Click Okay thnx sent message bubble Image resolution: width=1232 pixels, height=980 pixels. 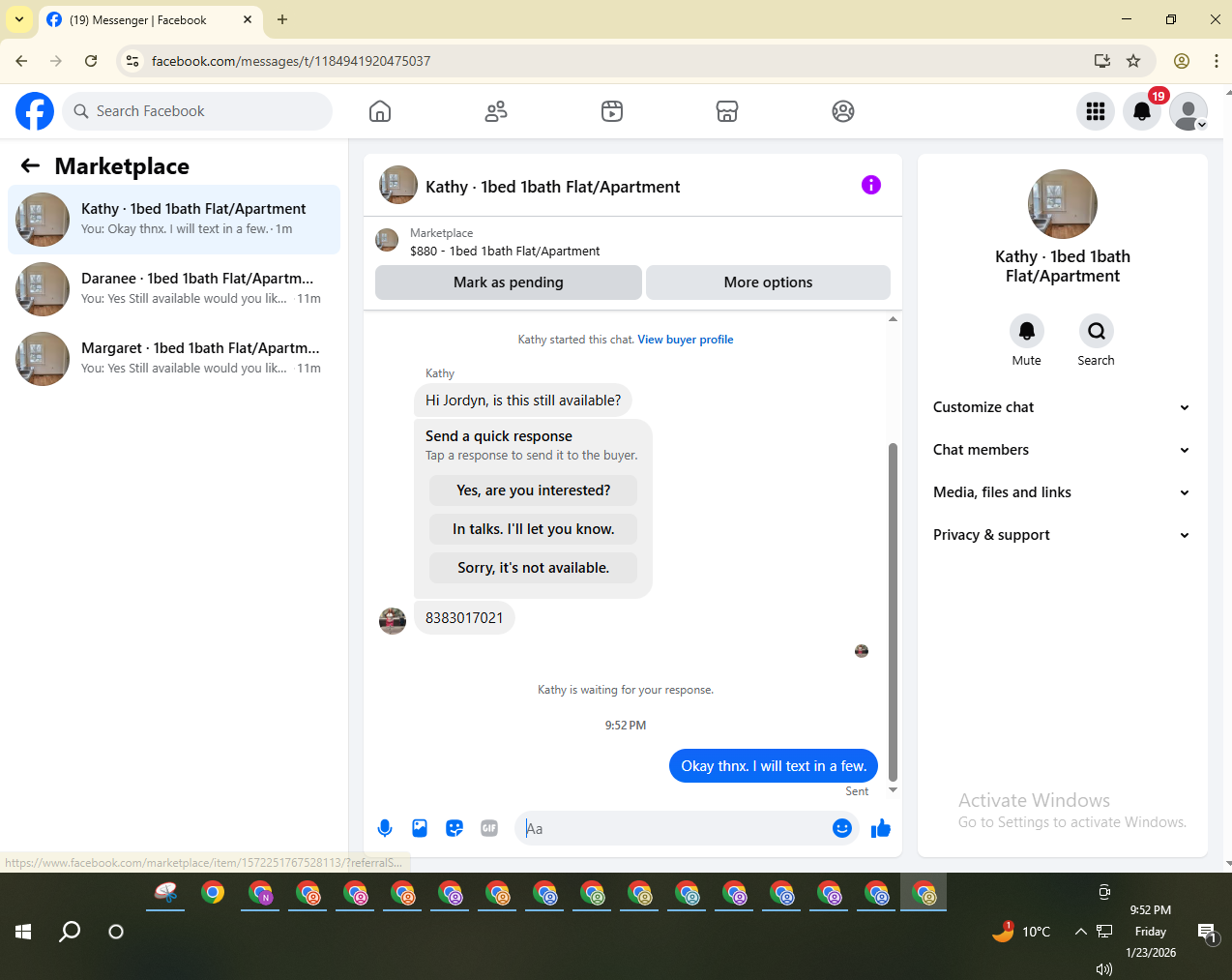coord(774,766)
